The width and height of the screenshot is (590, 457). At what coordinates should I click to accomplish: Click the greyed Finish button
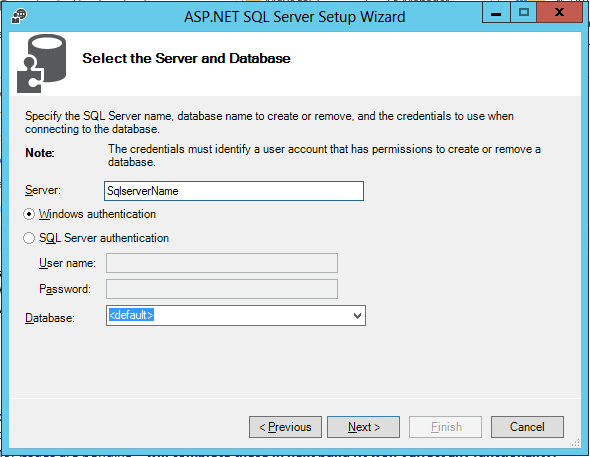[446, 427]
